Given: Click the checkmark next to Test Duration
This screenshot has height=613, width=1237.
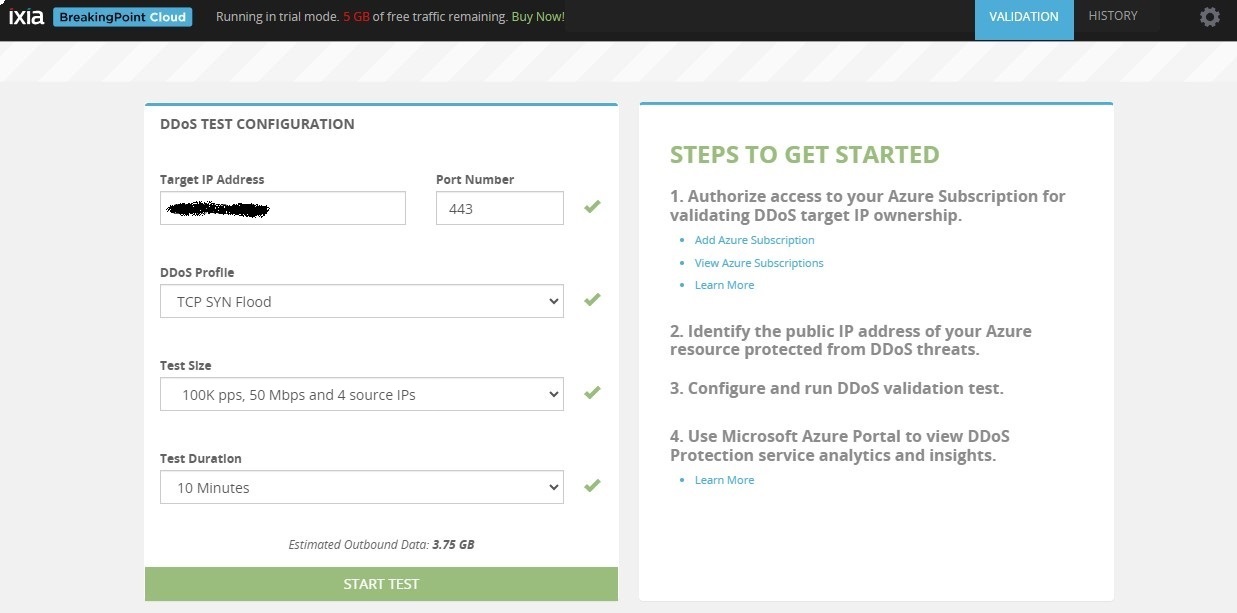Looking at the screenshot, I should pyautogui.click(x=592, y=485).
